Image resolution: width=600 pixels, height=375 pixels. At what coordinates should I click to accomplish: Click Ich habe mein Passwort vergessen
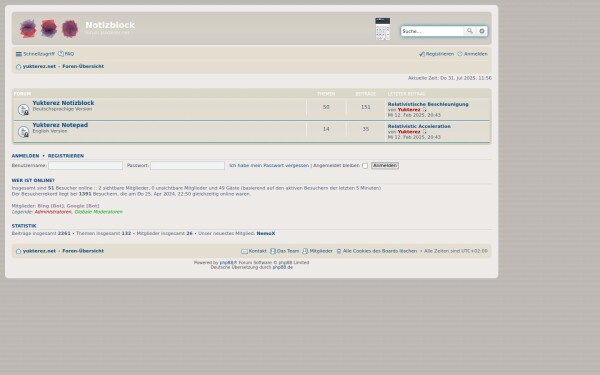(269, 166)
